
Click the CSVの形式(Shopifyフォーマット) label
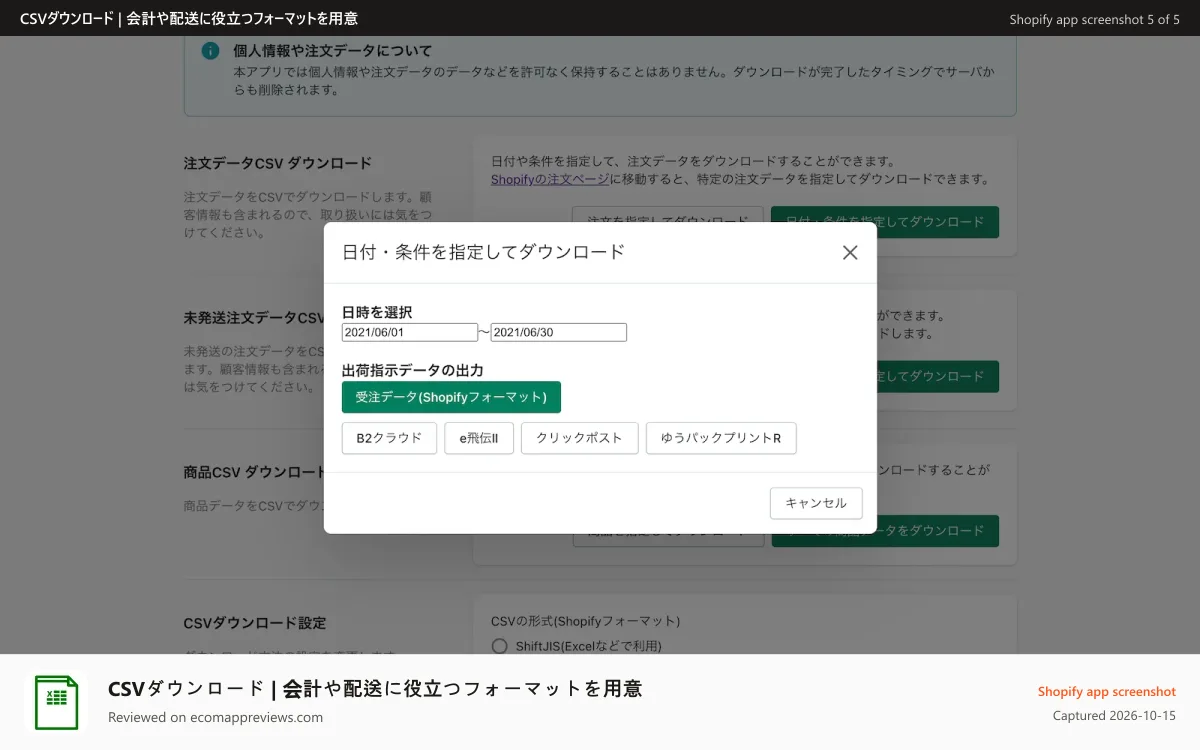click(x=586, y=621)
